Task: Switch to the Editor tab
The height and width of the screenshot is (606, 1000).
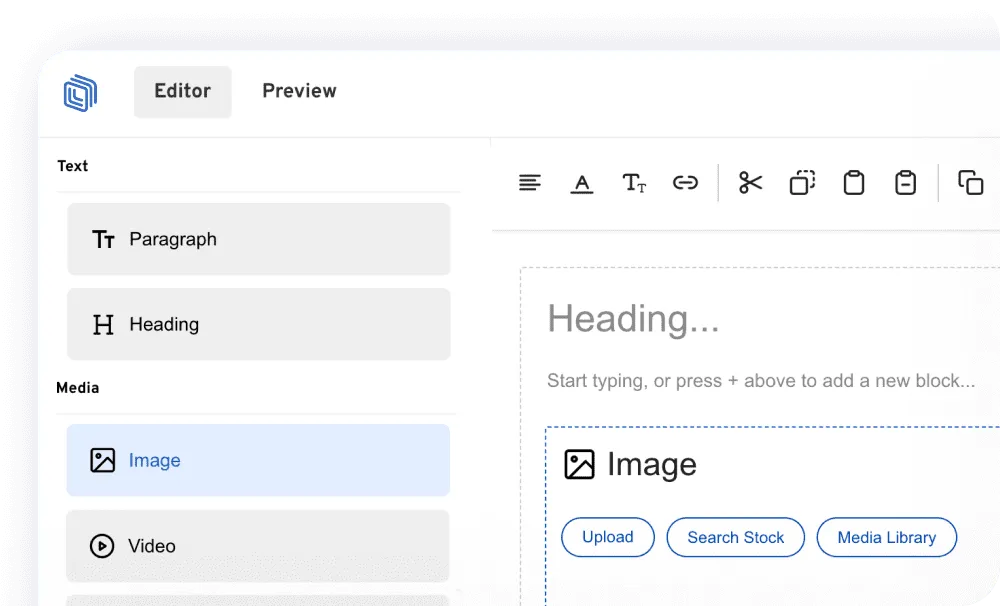Action: pyautogui.click(x=182, y=91)
